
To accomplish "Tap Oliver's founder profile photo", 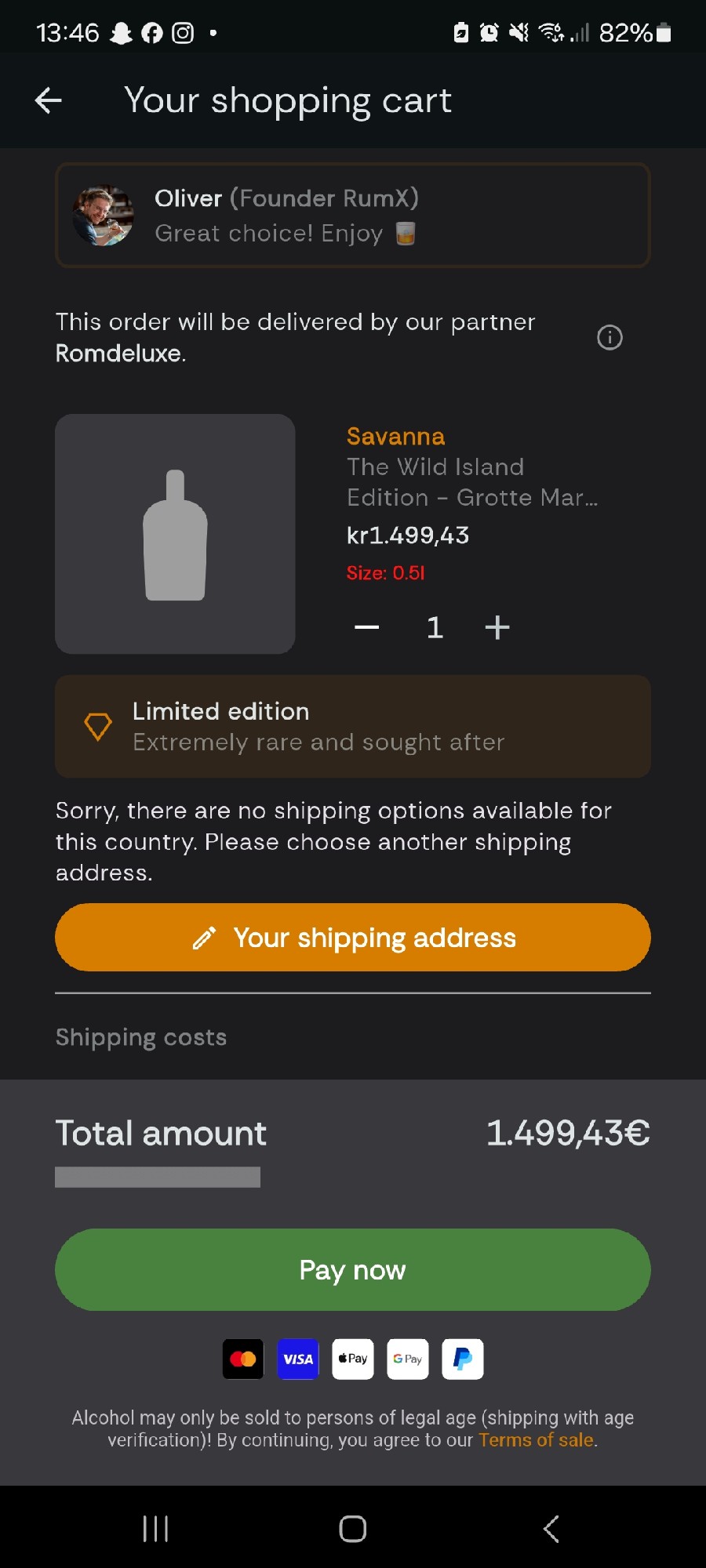I will point(104,216).
